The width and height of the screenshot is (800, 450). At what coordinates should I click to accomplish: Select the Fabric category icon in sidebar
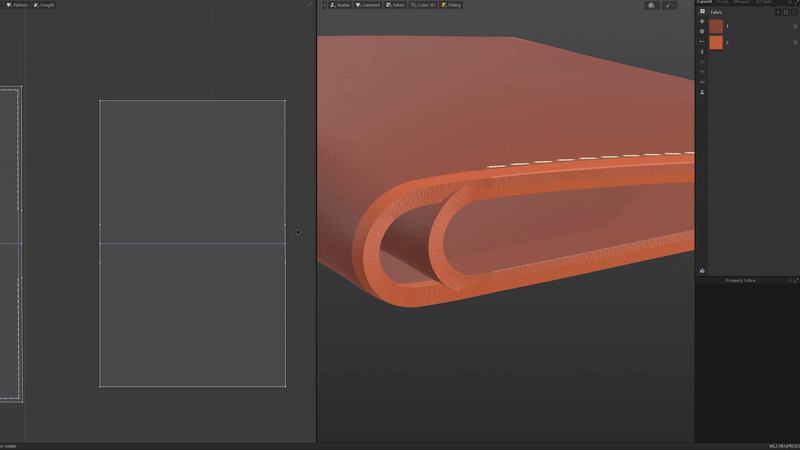(702, 11)
